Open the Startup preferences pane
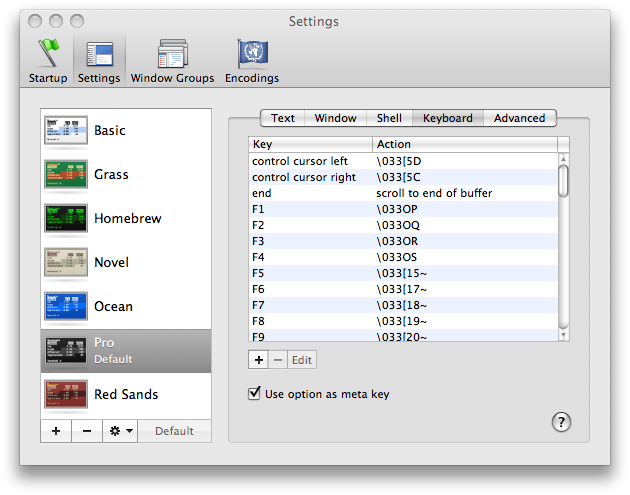630x495 pixels. coord(48,61)
